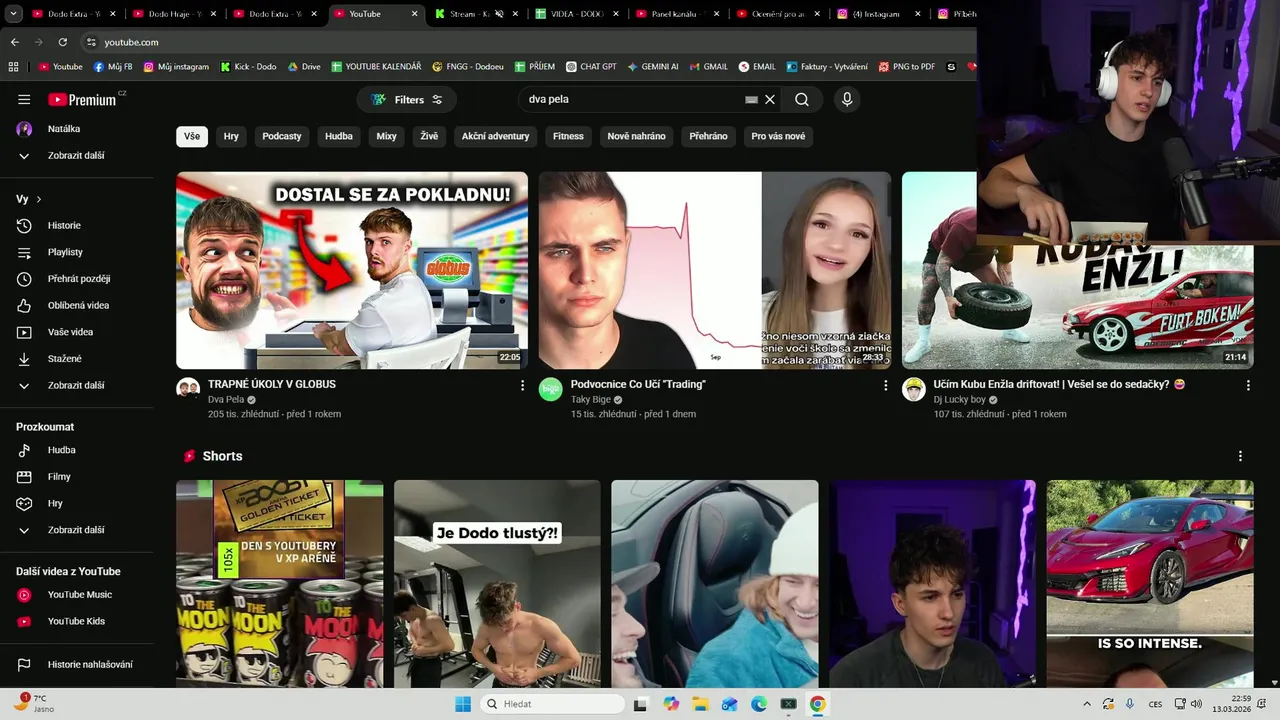Open the Shorts shelf options menu

1240,456
